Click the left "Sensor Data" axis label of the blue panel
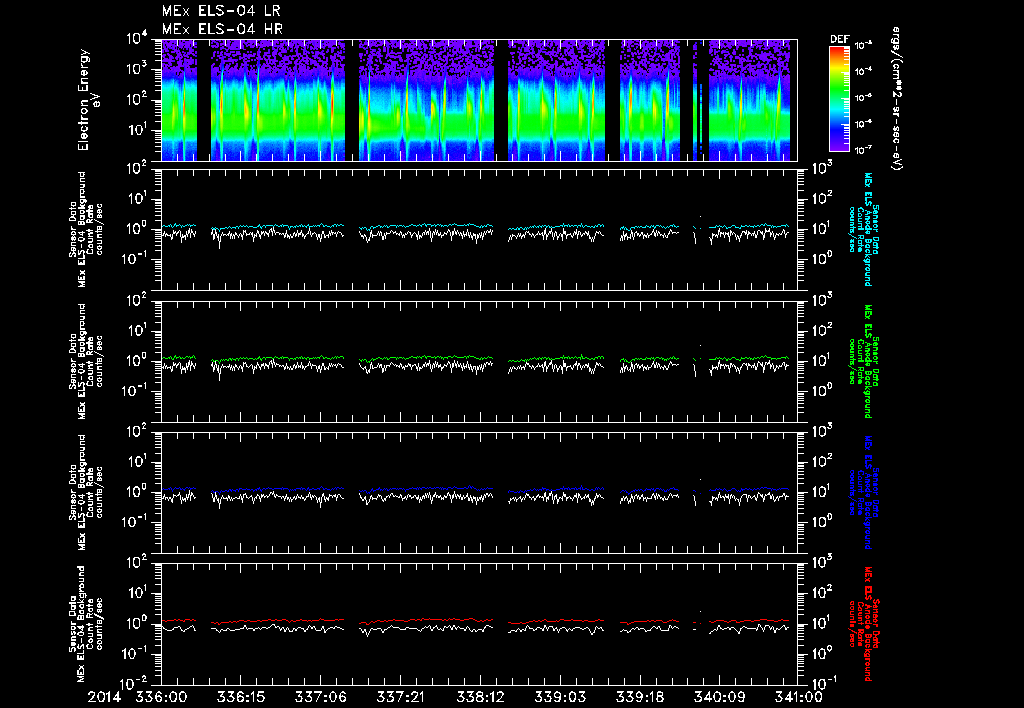Viewport: 1024px width, 708px height. (x=72, y=492)
